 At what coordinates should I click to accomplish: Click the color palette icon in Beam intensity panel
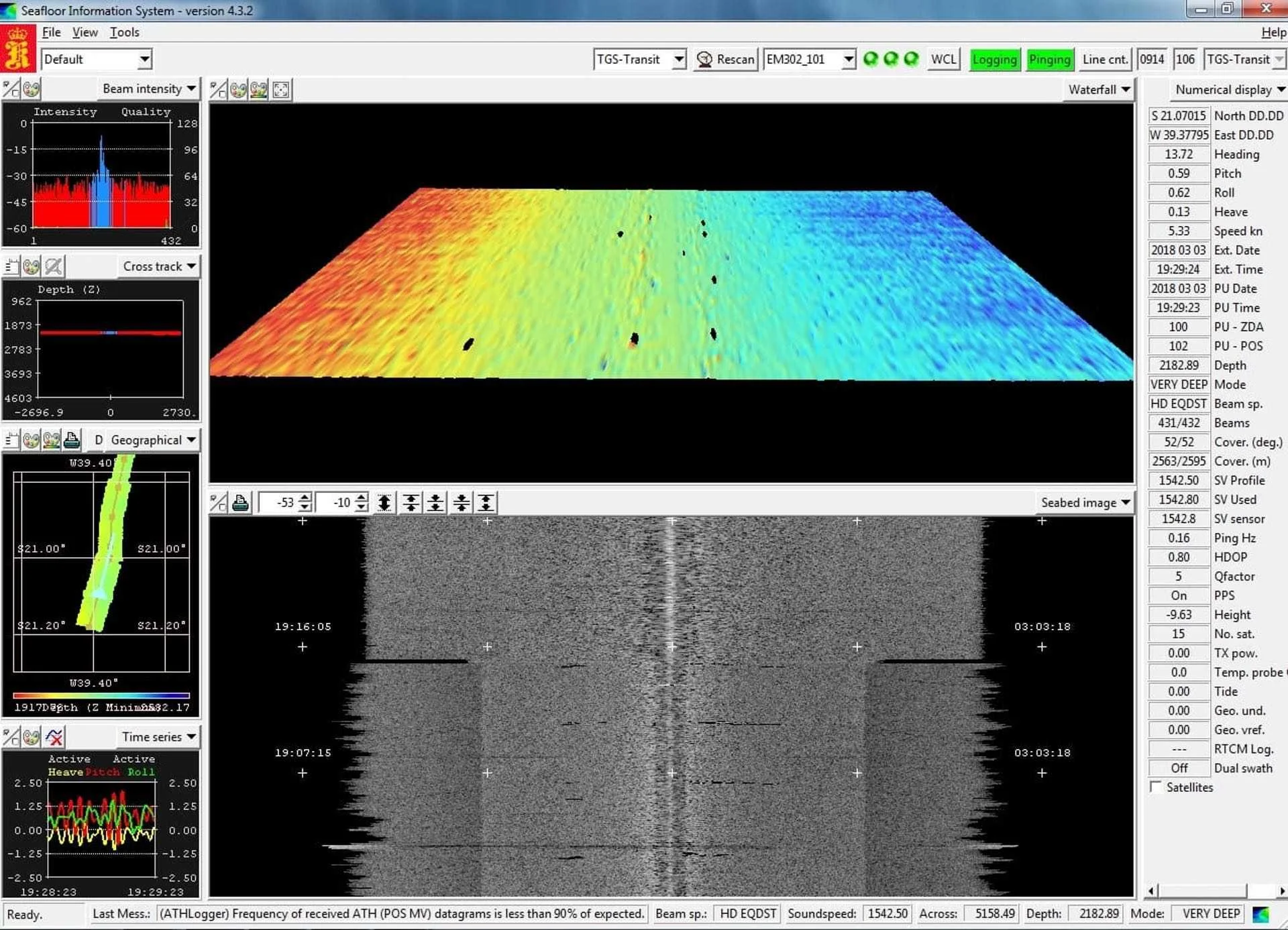[x=32, y=89]
